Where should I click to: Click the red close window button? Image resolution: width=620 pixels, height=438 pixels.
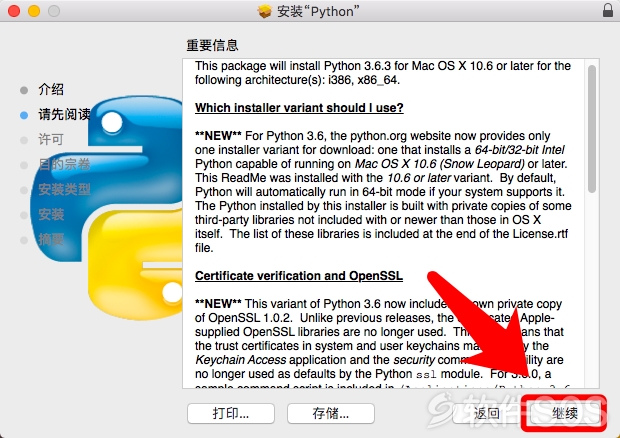coord(14,11)
